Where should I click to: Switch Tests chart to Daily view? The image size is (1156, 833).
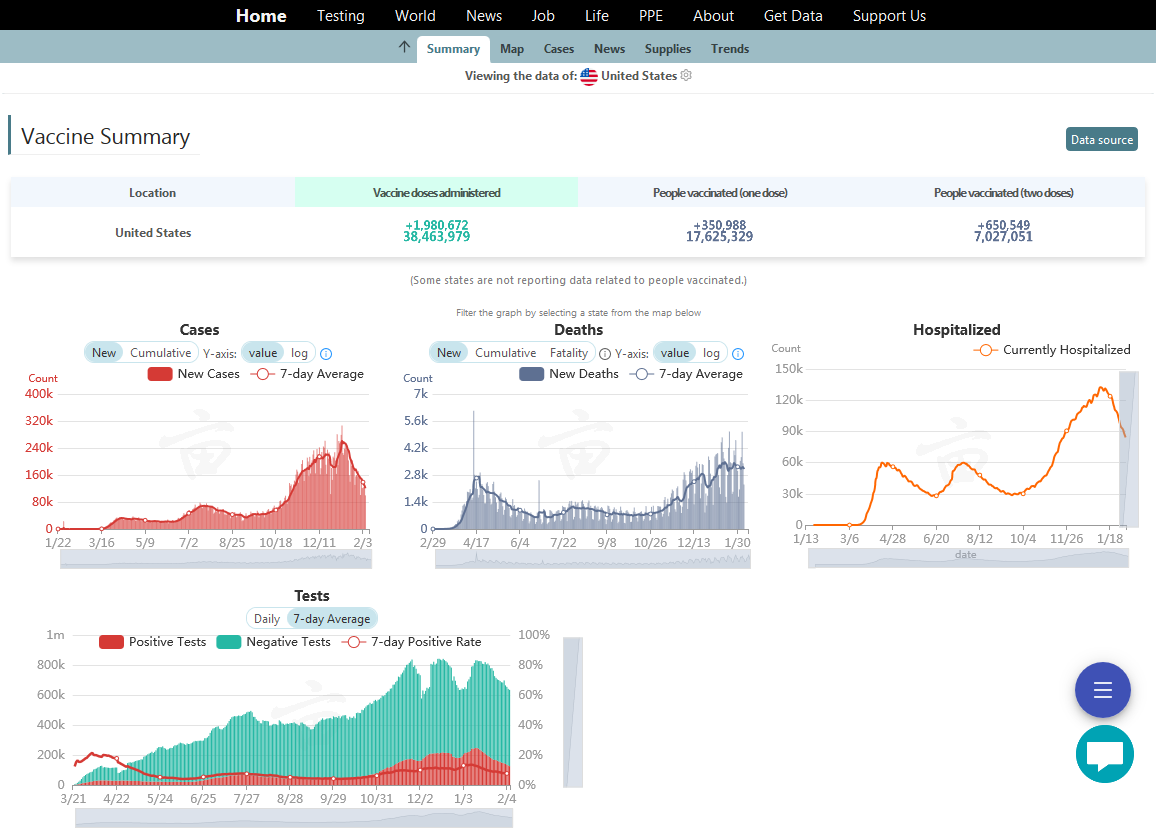[267, 619]
